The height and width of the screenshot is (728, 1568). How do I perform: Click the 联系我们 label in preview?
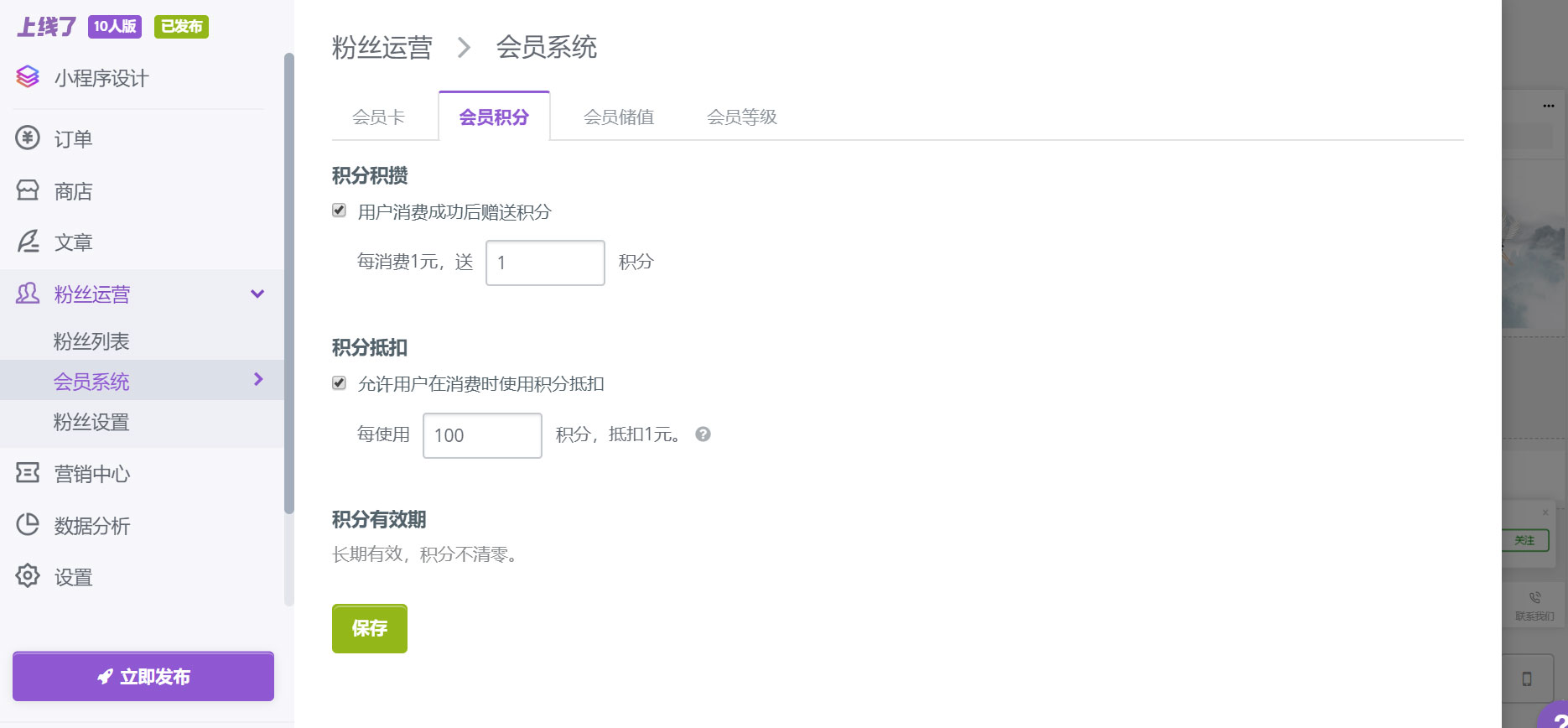click(x=1534, y=616)
